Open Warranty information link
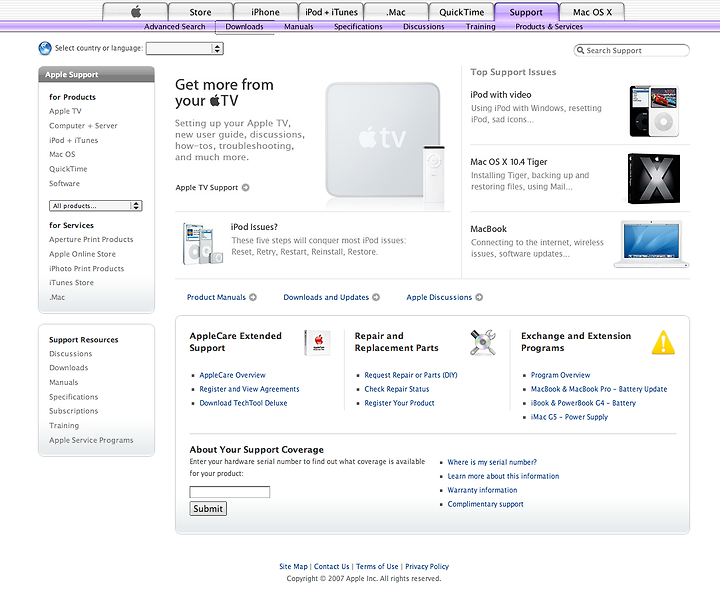Screen dimensions: 720x589 pyautogui.click(x=483, y=490)
